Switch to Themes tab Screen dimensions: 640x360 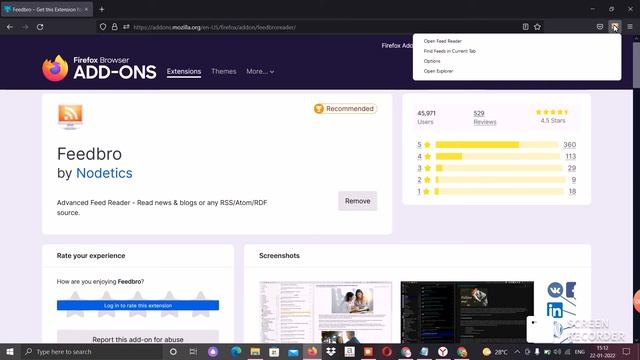click(224, 71)
